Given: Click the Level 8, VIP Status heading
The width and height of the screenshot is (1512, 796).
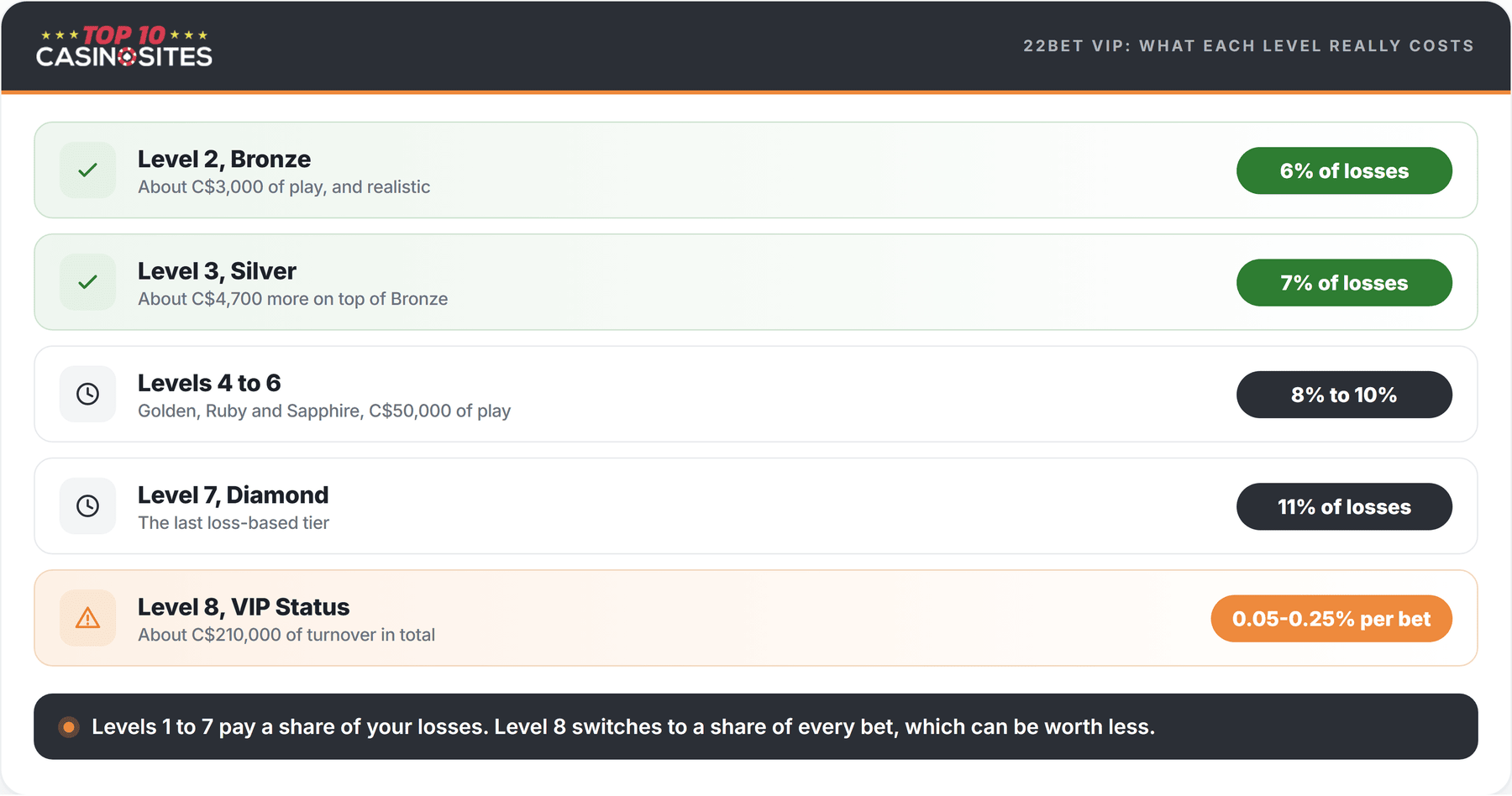Looking at the screenshot, I should (x=244, y=606).
